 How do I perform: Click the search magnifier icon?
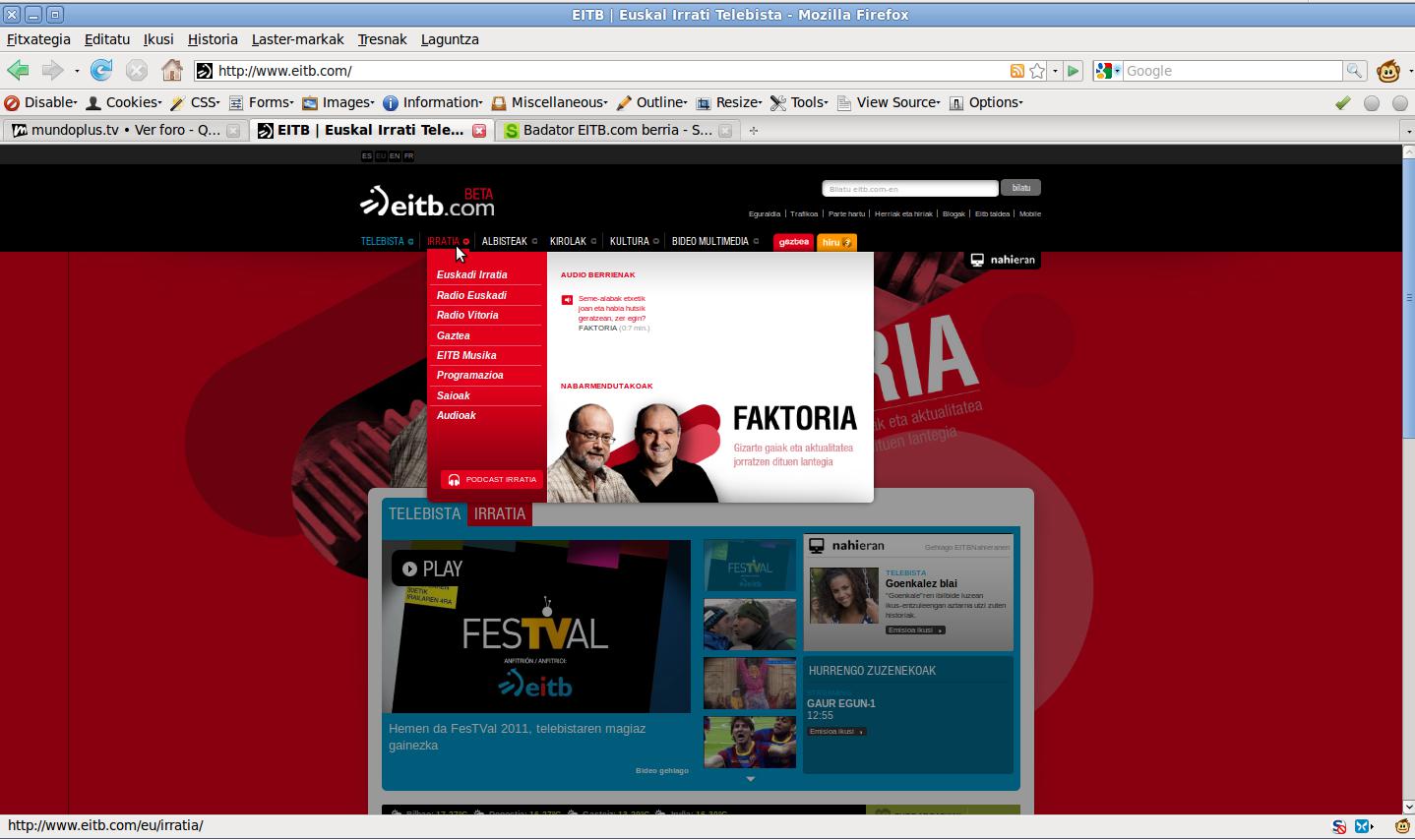click(x=1355, y=71)
